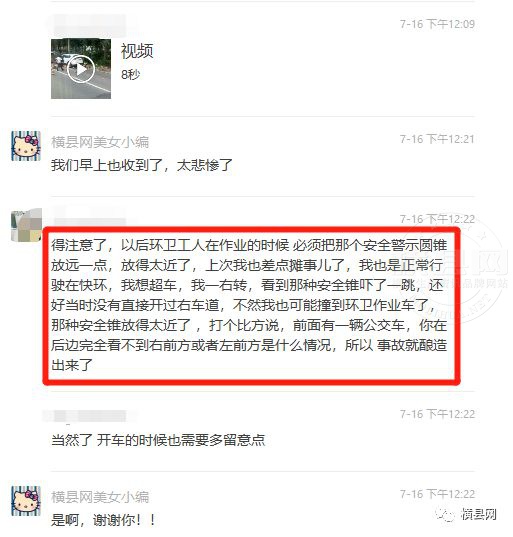Viewport: 513px width, 537px height.
Task: Click the 视频 label next to thumbnail
Action: pyautogui.click(x=137, y=51)
